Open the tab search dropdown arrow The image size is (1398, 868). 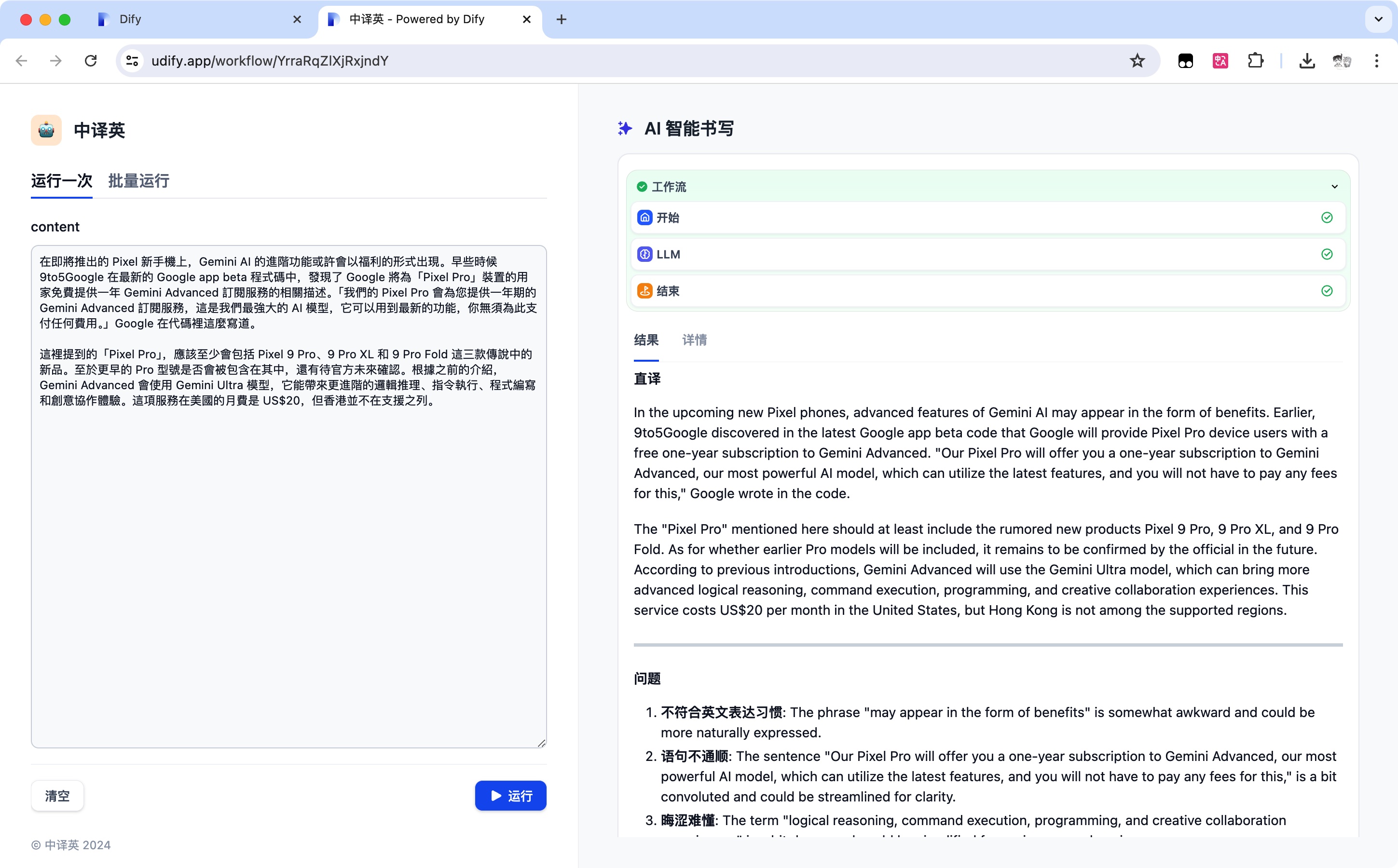(1379, 19)
